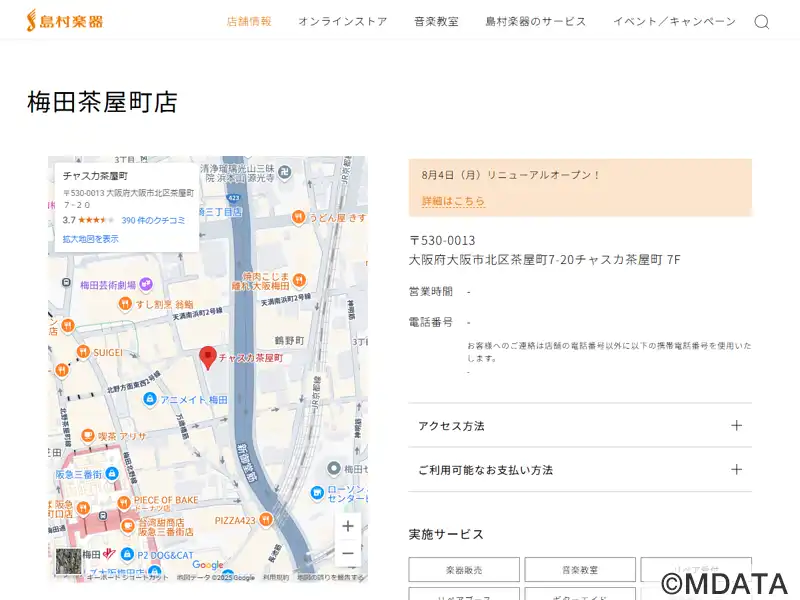Select the 阪急三番街 shopping marker
Image resolution: width=800 pixels, height=600 pixels.
(x=112, y=474)
